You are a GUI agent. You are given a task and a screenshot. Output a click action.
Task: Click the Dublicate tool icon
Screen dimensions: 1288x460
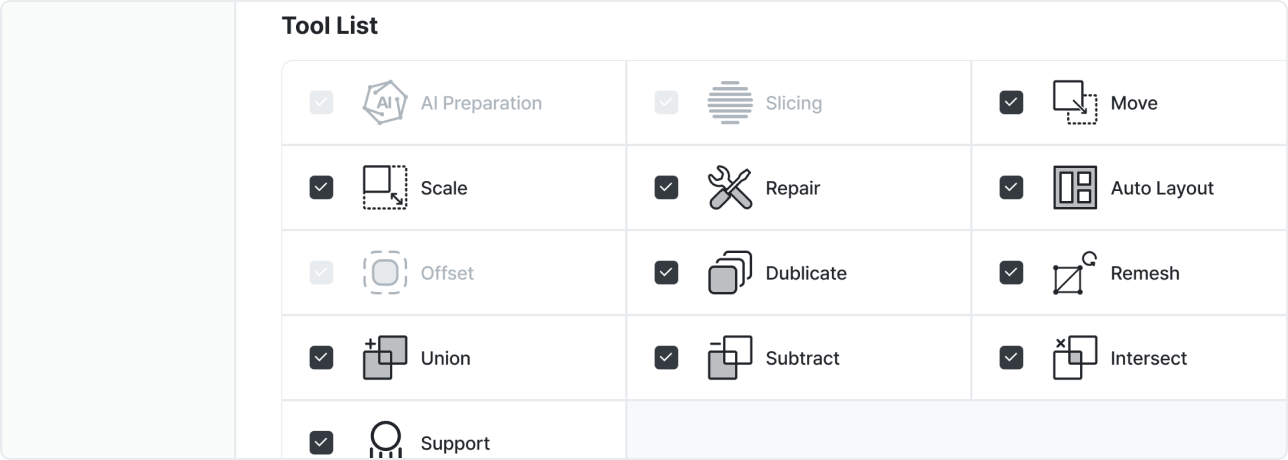click(730, 273)
